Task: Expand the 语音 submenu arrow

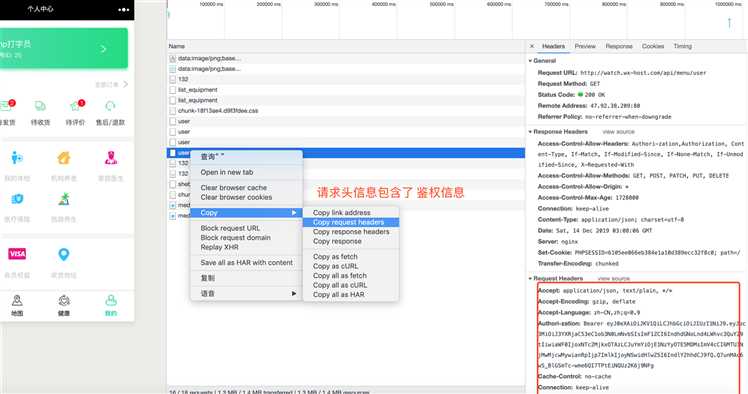Action: (x=294, y=293)
